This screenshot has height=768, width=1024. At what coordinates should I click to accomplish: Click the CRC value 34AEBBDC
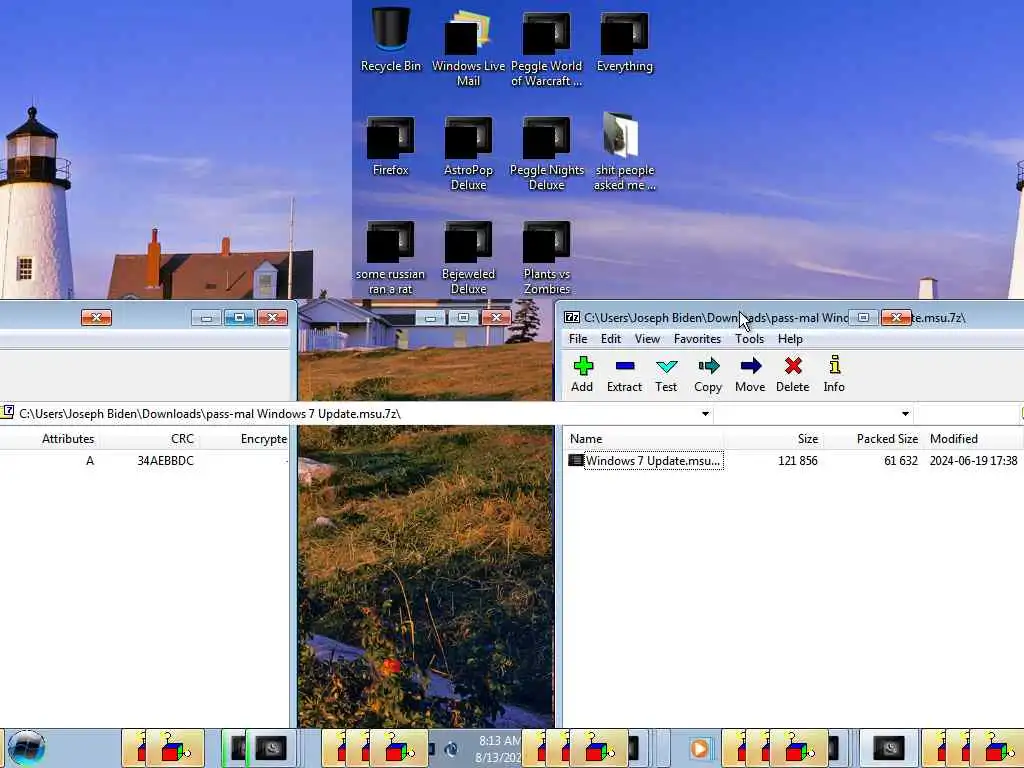tap(165, 460)
